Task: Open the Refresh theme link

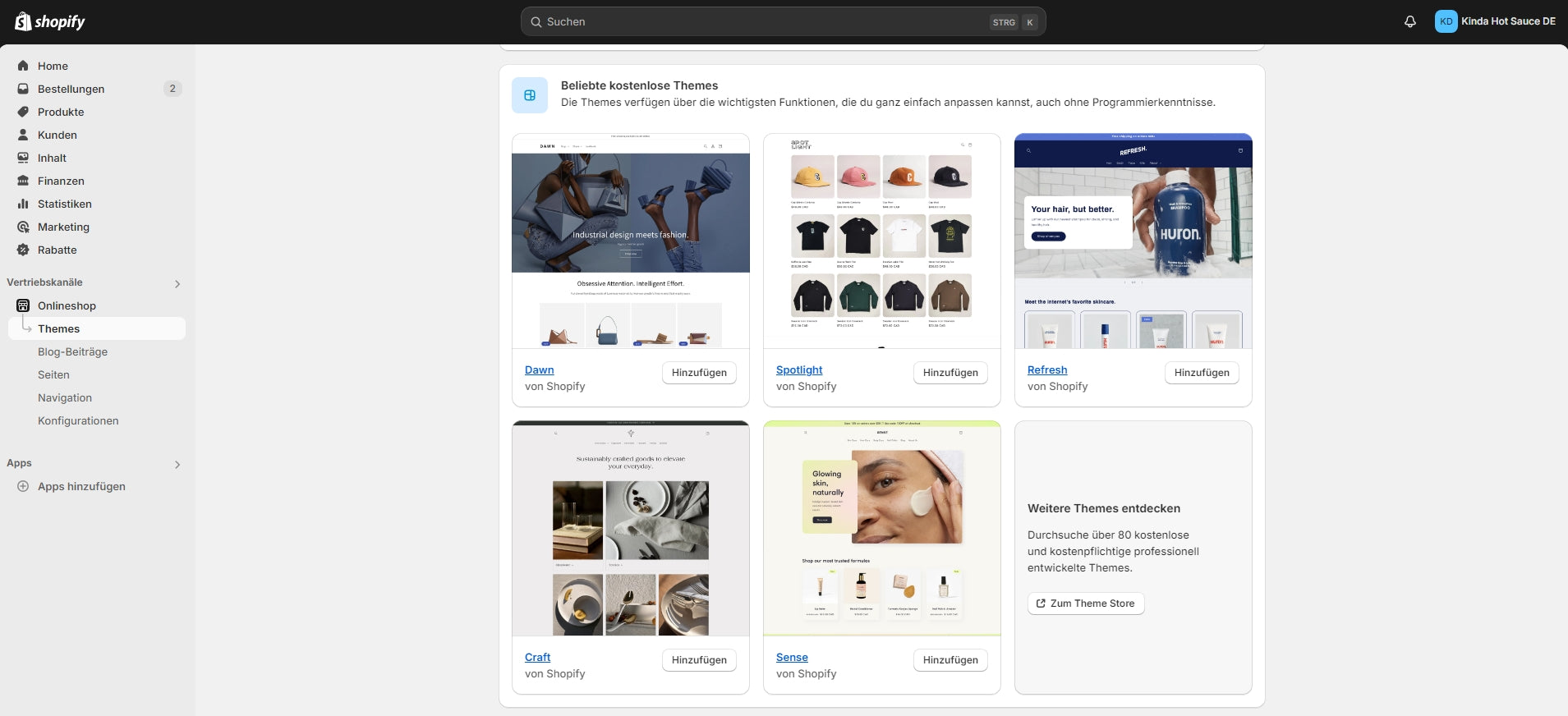Action: (1047, 370)
